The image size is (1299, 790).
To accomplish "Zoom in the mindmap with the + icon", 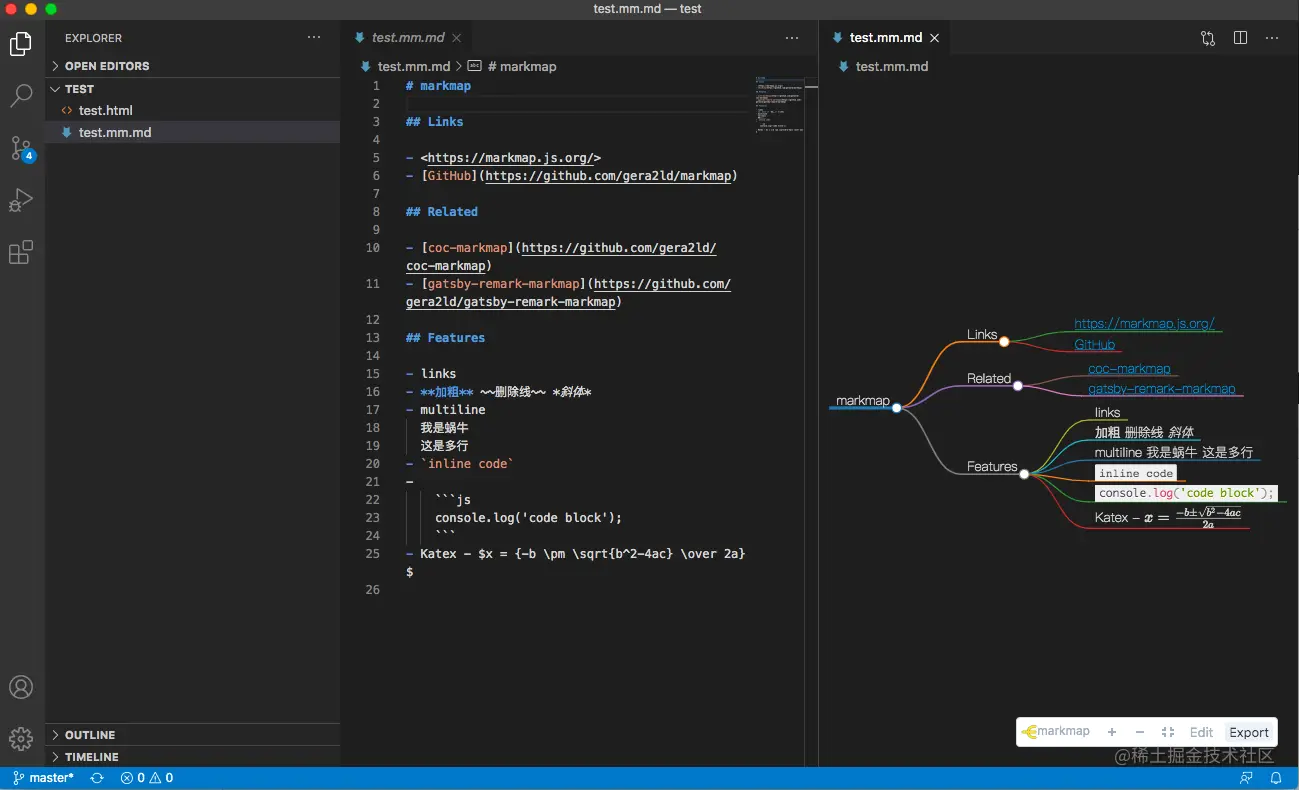I will (1112, 731).
